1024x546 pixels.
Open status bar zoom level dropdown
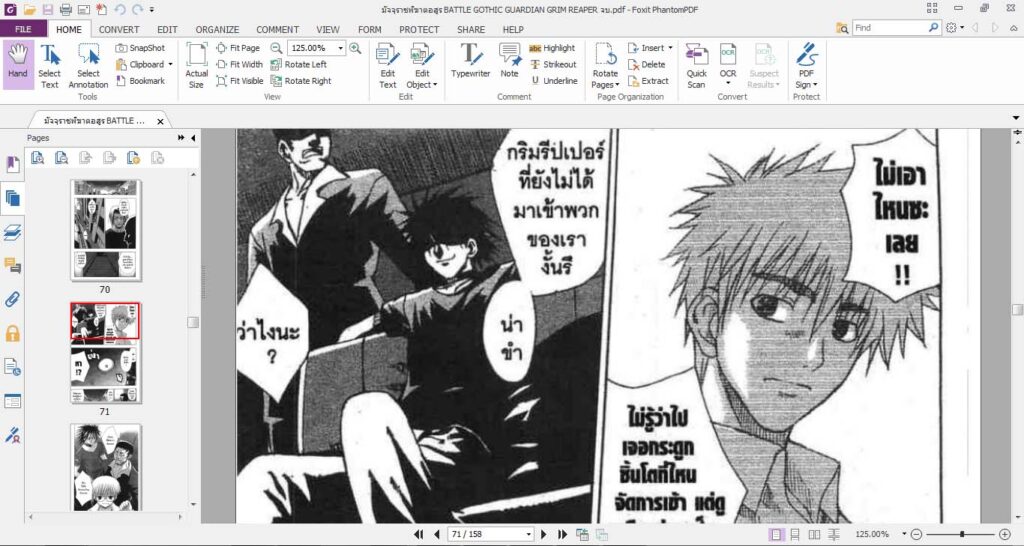904,534
